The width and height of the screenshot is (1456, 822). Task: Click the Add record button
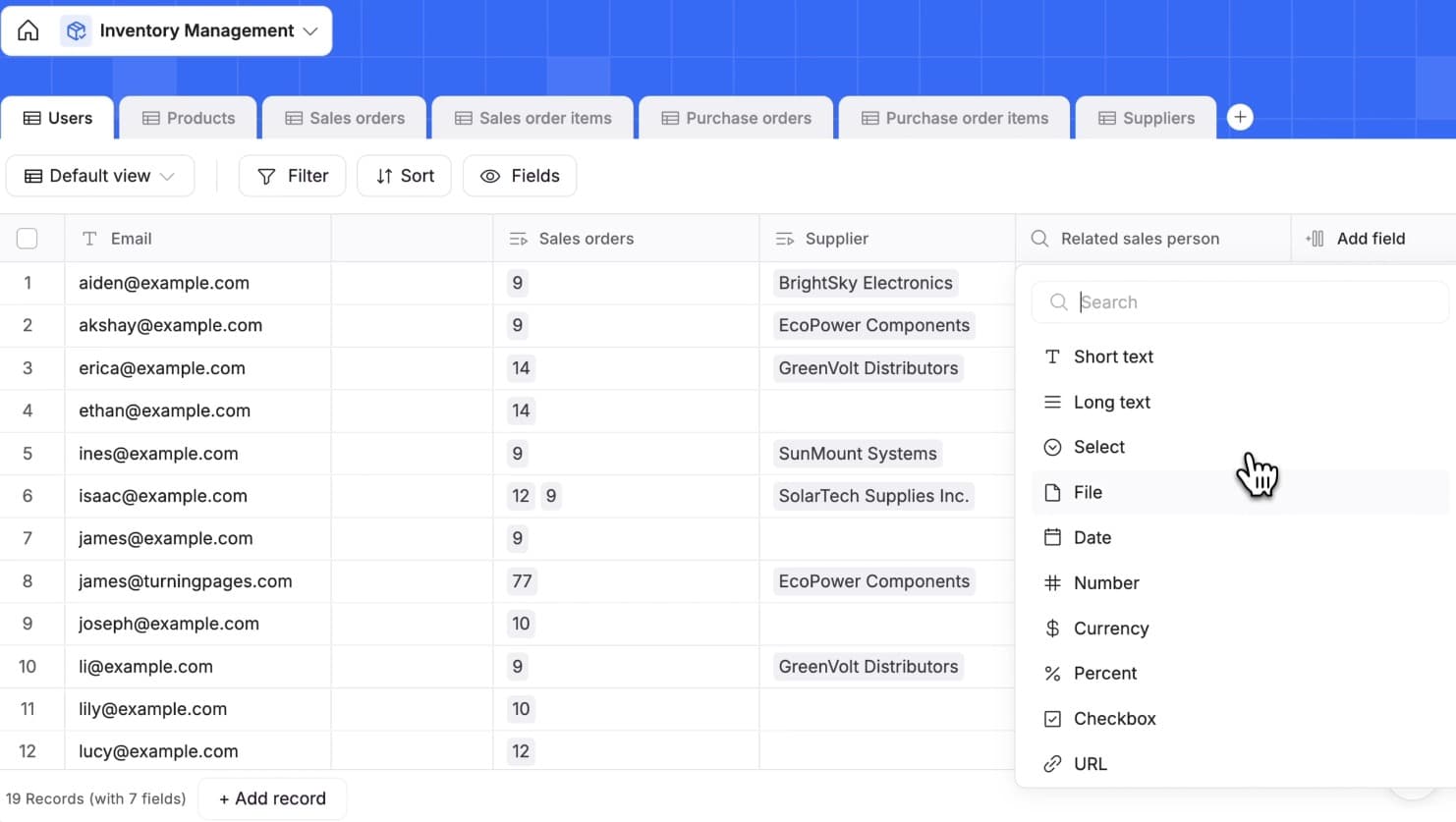tap(272, 798)
